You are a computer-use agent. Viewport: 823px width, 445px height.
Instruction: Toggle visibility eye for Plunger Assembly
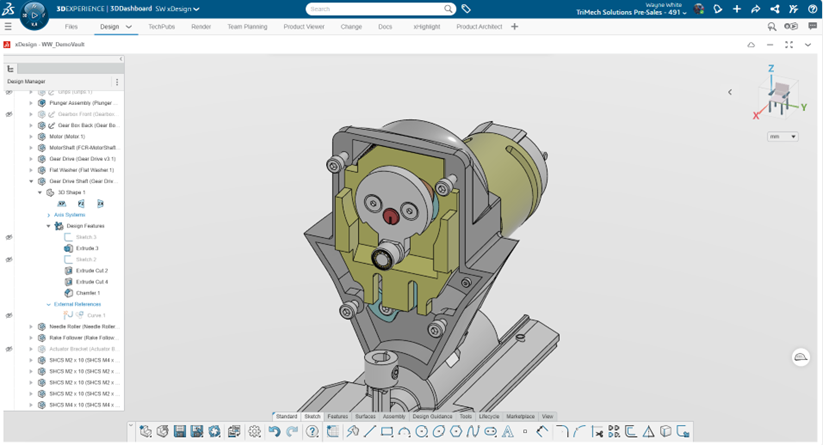click(x=9, y=103)
